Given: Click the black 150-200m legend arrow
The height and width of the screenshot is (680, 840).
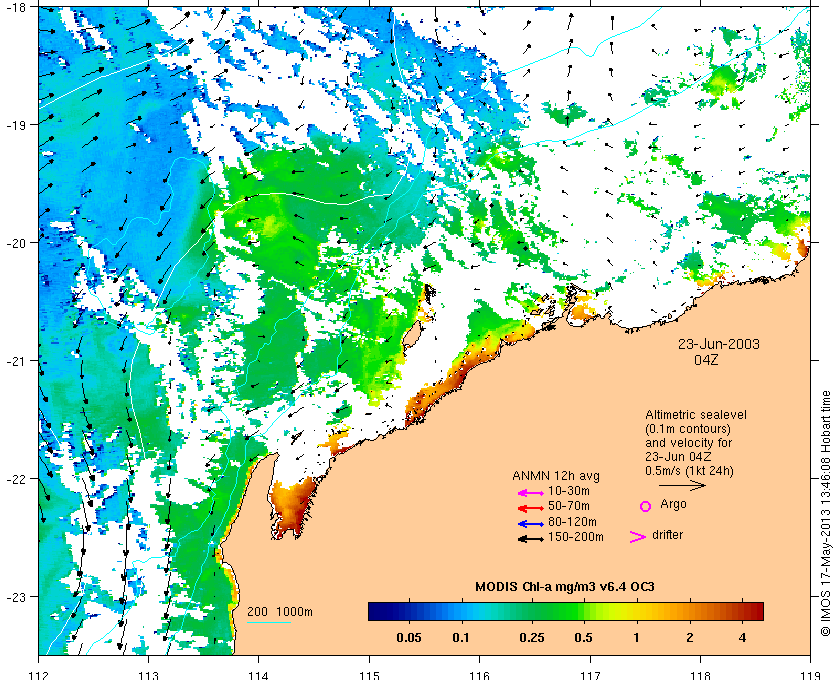Looking at the screenshot, I should 531,539.
